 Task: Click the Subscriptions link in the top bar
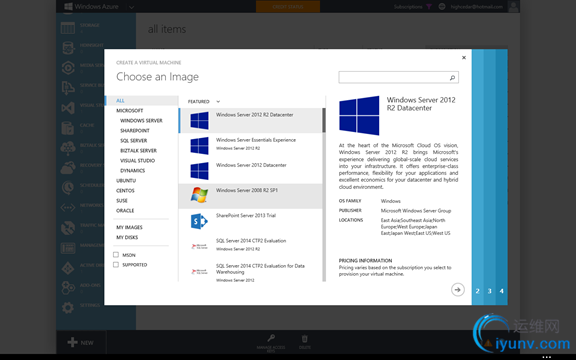(x=408, y=7)
